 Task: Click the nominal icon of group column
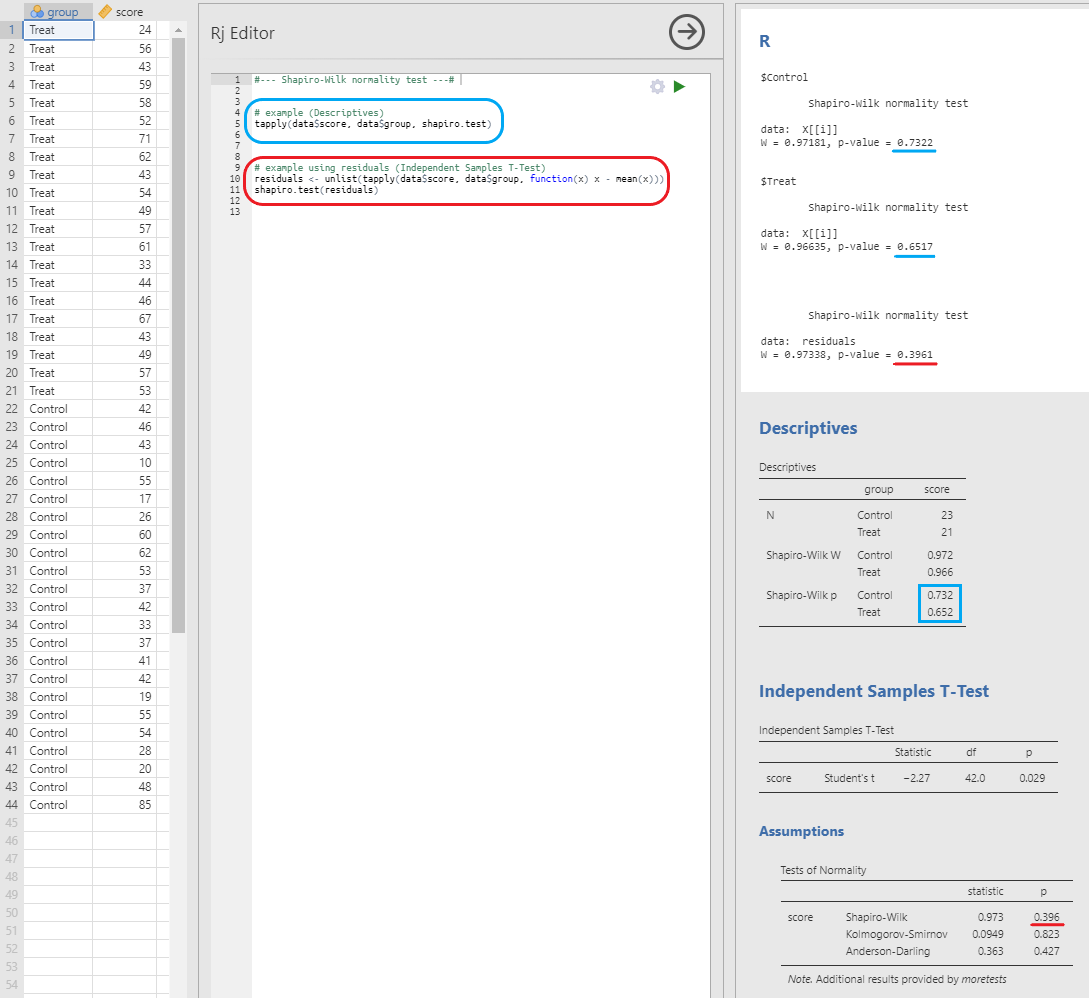pyautogui.click(x=37, y=12)
